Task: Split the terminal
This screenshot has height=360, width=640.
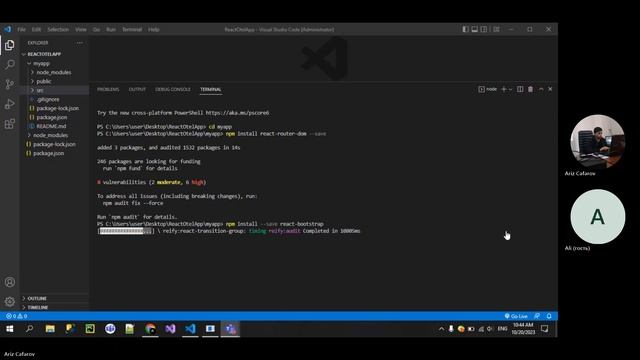Action: pyautogui.click(x=520, y=89)
